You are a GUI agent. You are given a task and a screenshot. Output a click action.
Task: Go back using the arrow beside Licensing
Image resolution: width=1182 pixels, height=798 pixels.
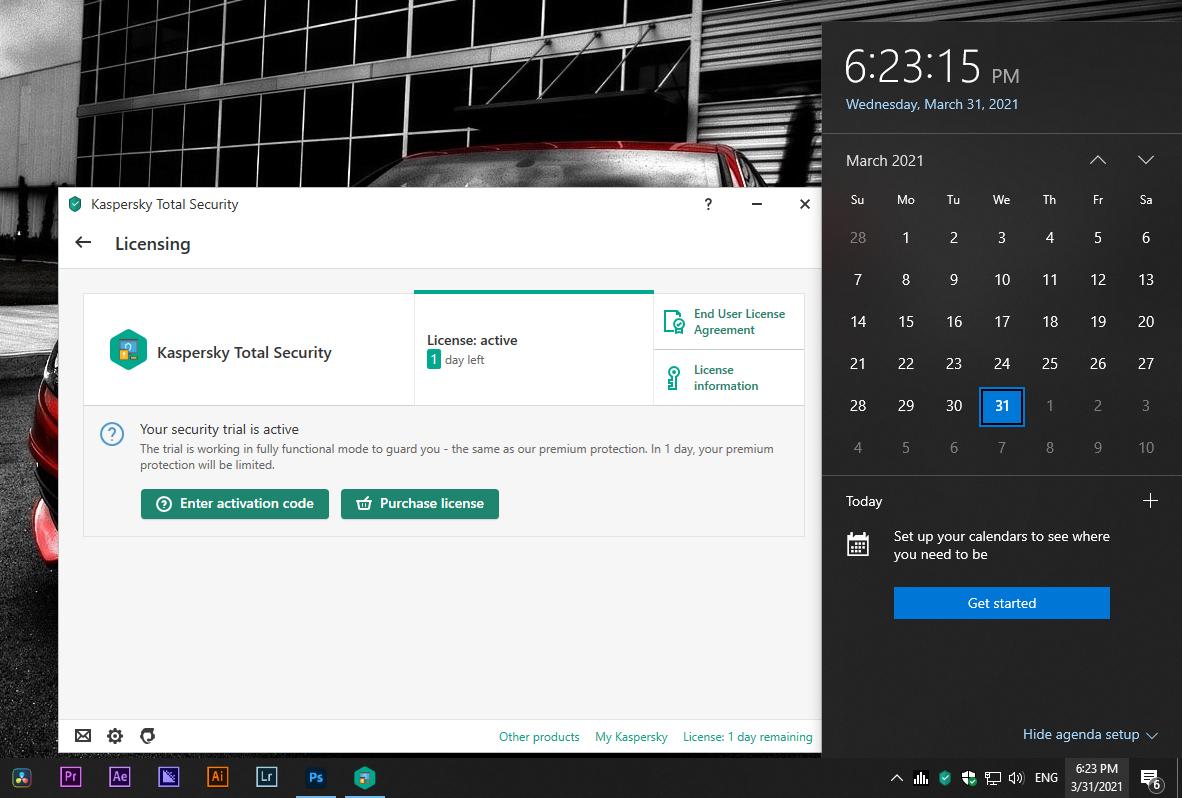coord(83,243)
